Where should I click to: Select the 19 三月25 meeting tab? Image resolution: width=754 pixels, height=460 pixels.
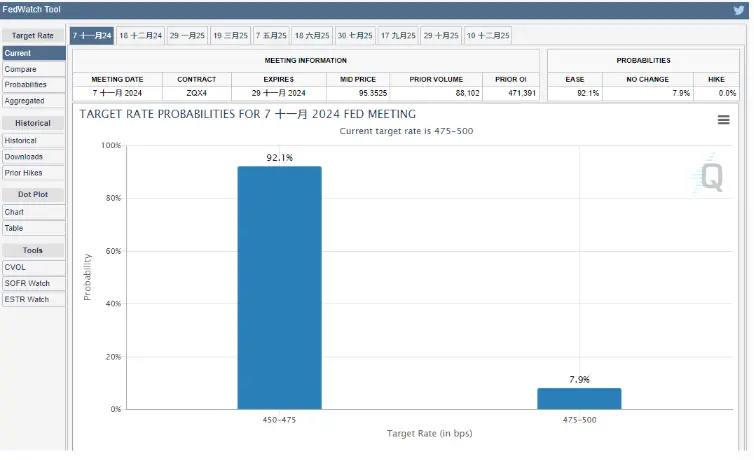231,35
